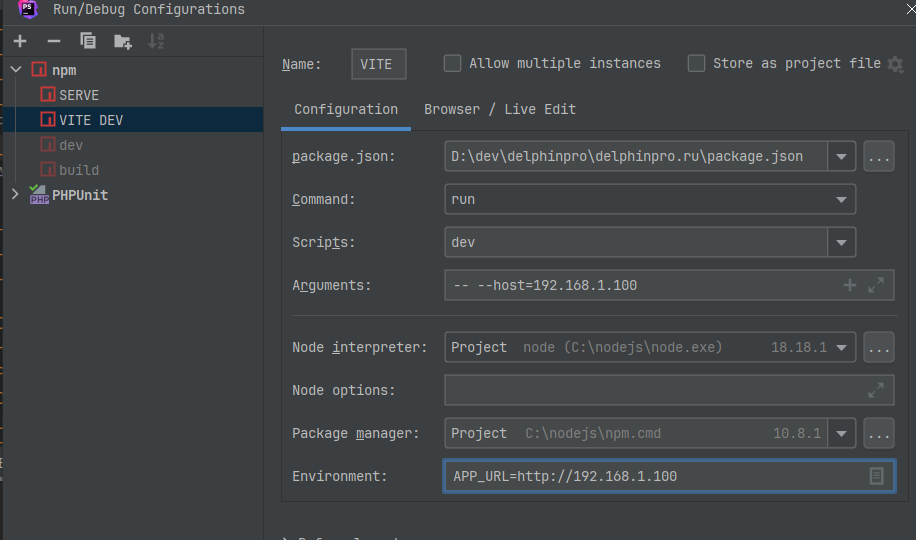The image size is (916, 540).
Task: Close the Run/Debug Configurations dialog
Action: click(x=910, y=9)
